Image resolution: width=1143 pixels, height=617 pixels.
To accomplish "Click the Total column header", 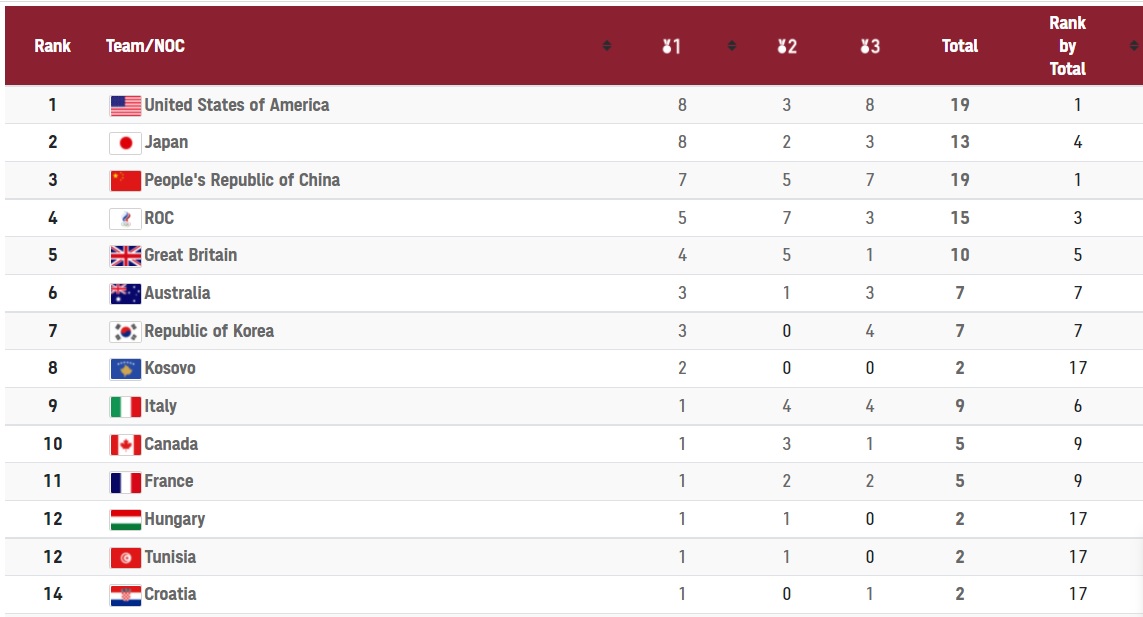I will [x=959, y=46].
